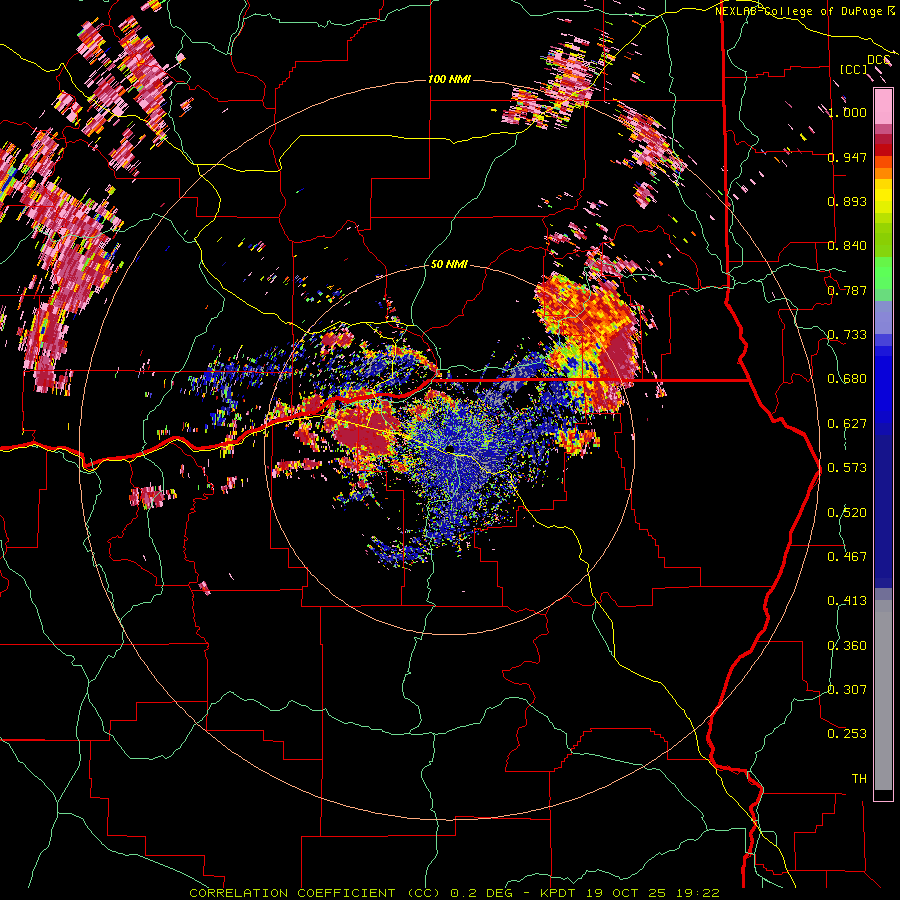900x900 pixels.
Task: Click the 100 NMI range ring label
Action: tap(449, 79)
